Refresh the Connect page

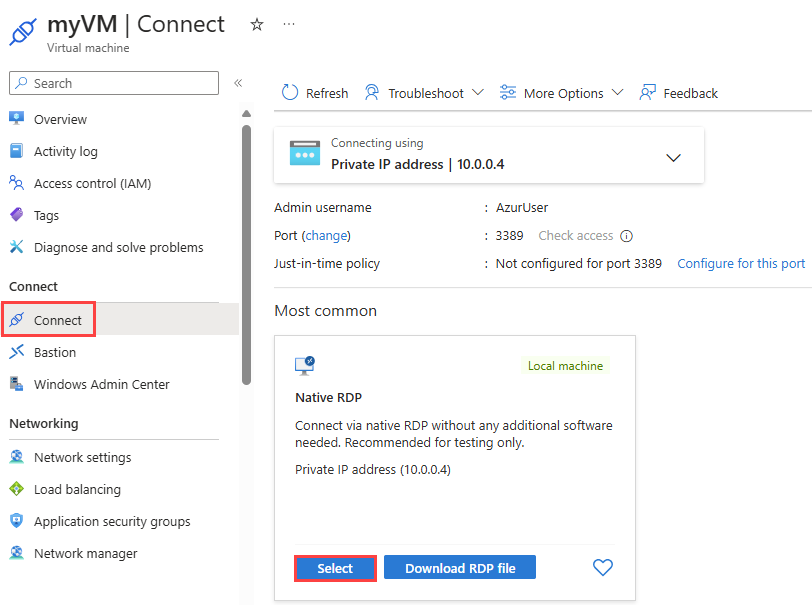click(314, 92)
